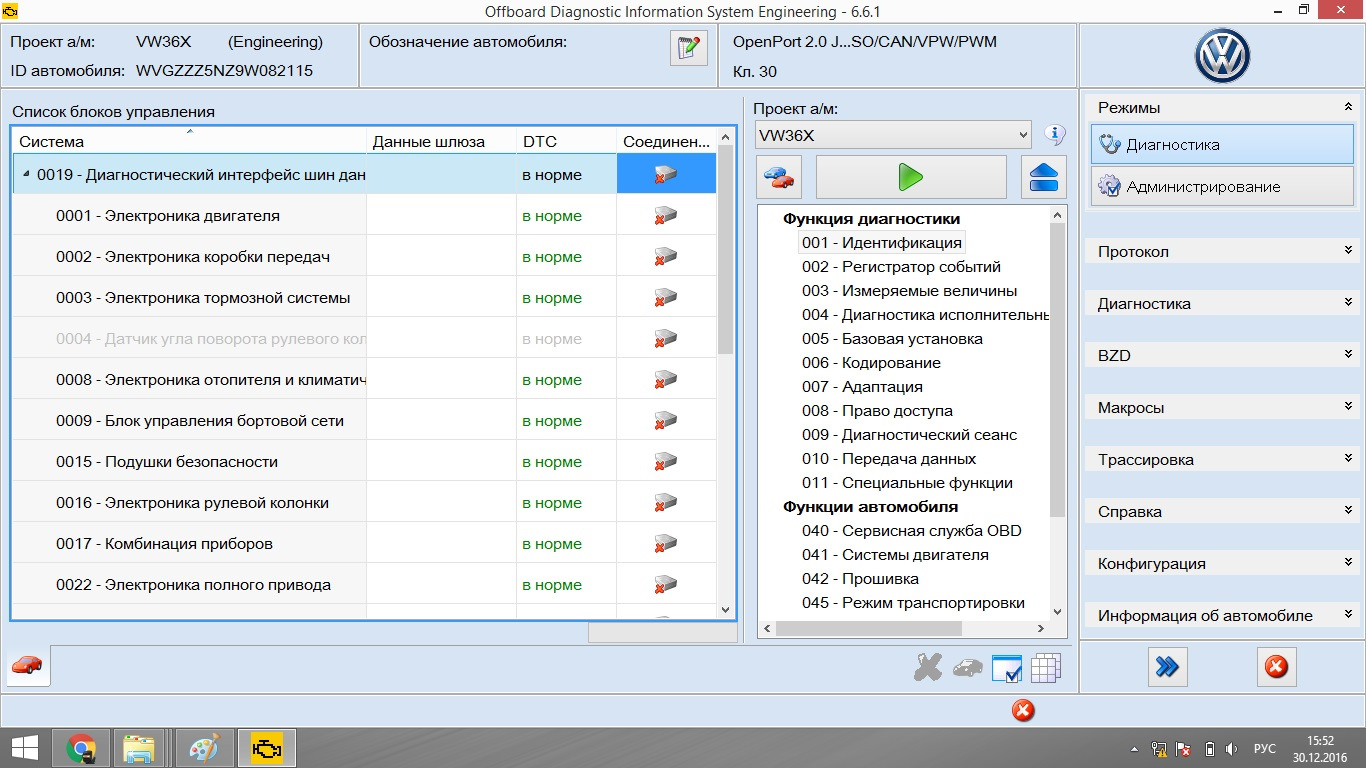Click the grid table icon in bottom toolbar
1366x768 pixels.
point(1045,668)
